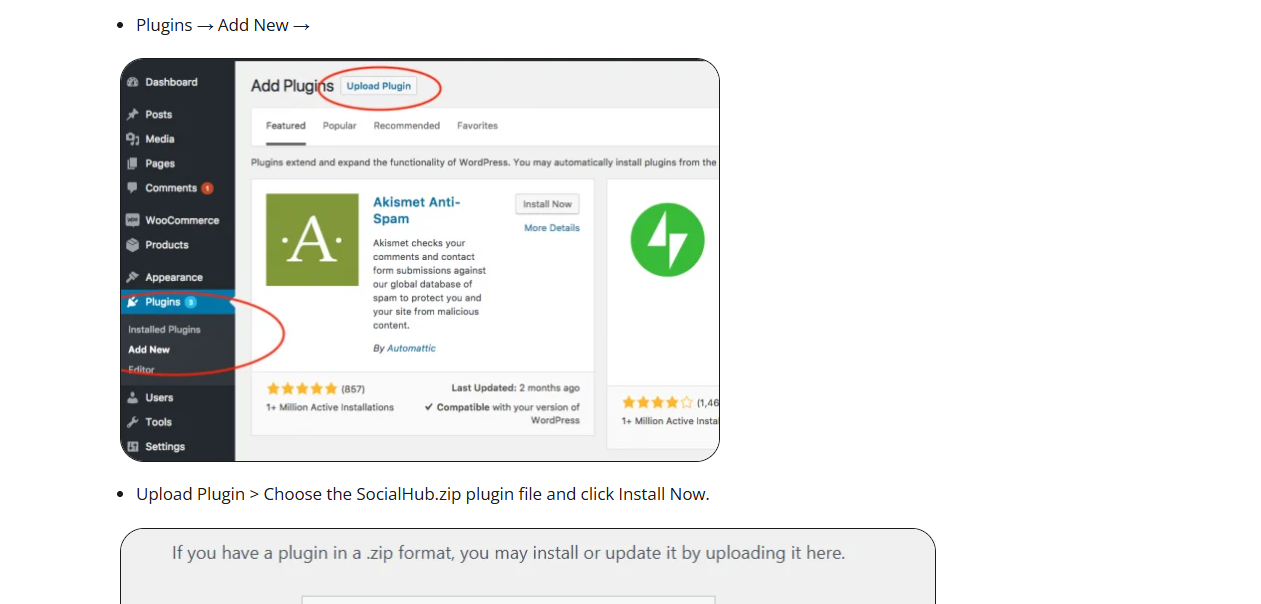This screenshot has height=604, width=1261.
Task: Click the Appearance brush icon
Action: pyautogui.click(x=133, y=277)
